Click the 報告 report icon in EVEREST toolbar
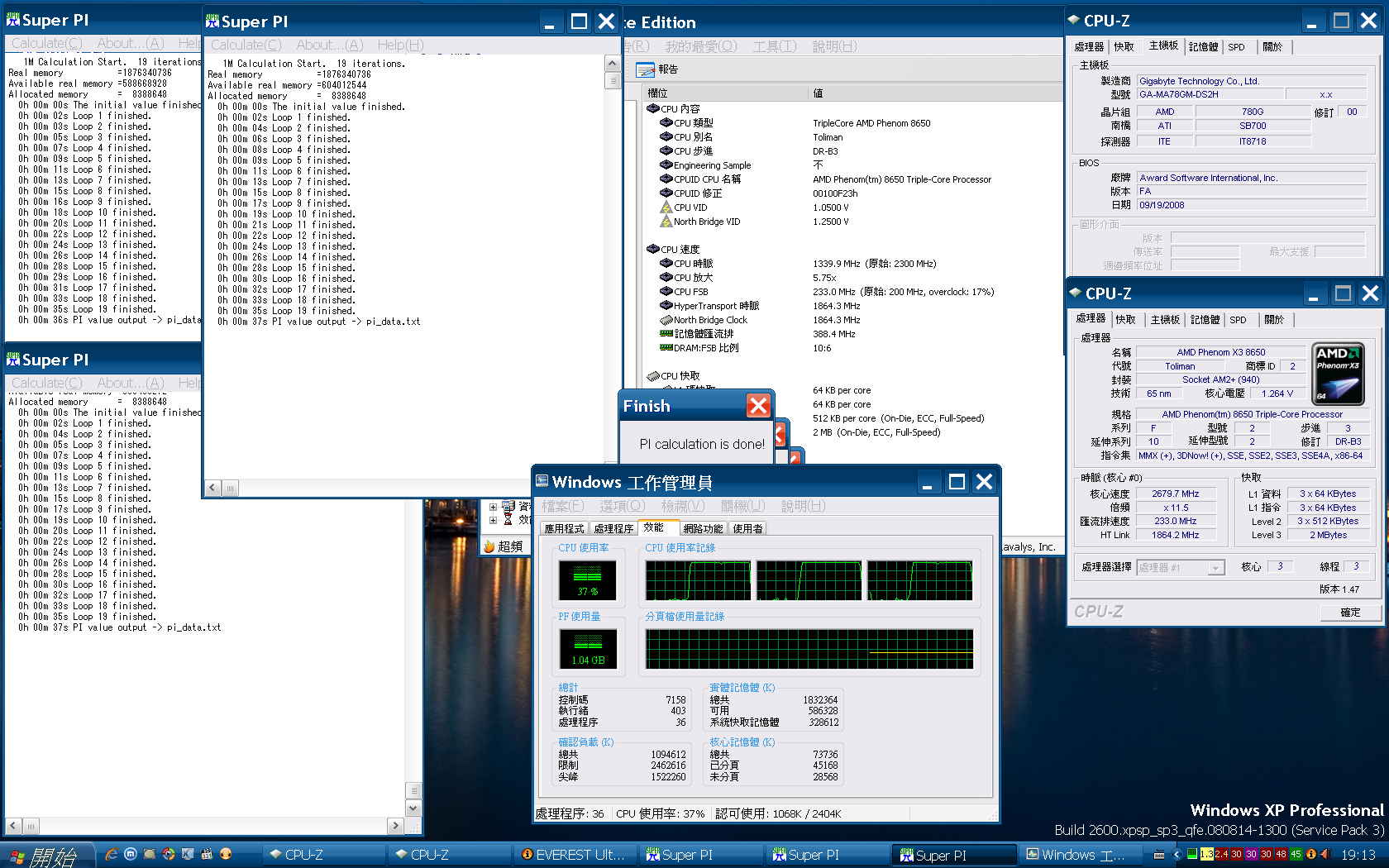This screenshot has width=1389, height=868. click(x=647, y=69)
